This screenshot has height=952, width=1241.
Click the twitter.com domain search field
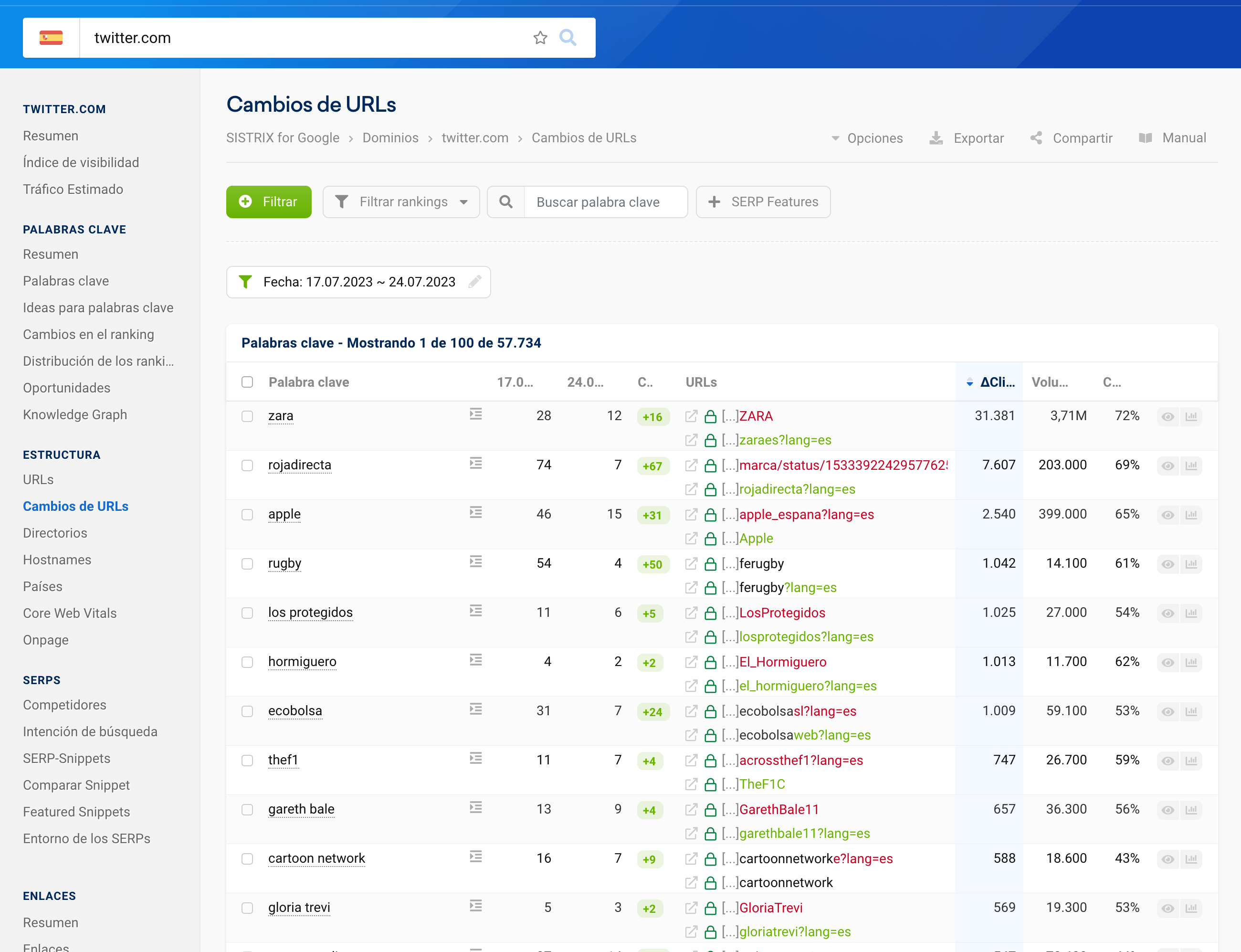(306, 38)
